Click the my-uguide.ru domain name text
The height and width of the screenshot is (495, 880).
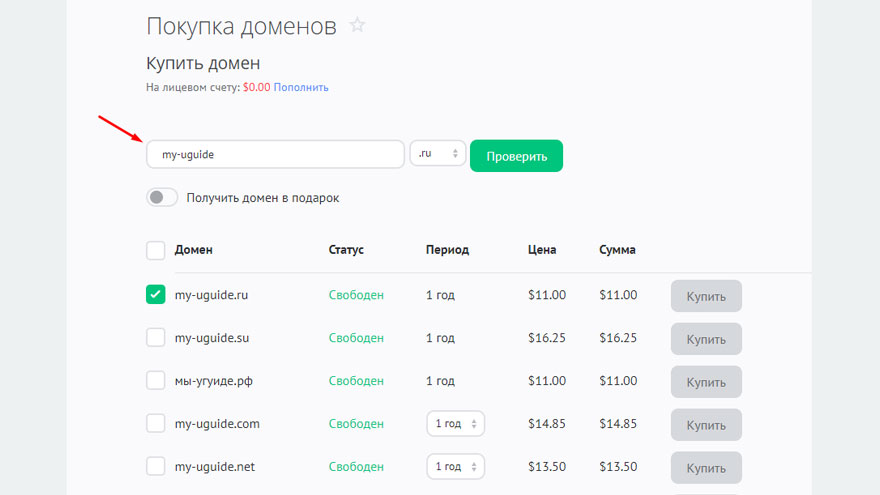tap(211, 295)
